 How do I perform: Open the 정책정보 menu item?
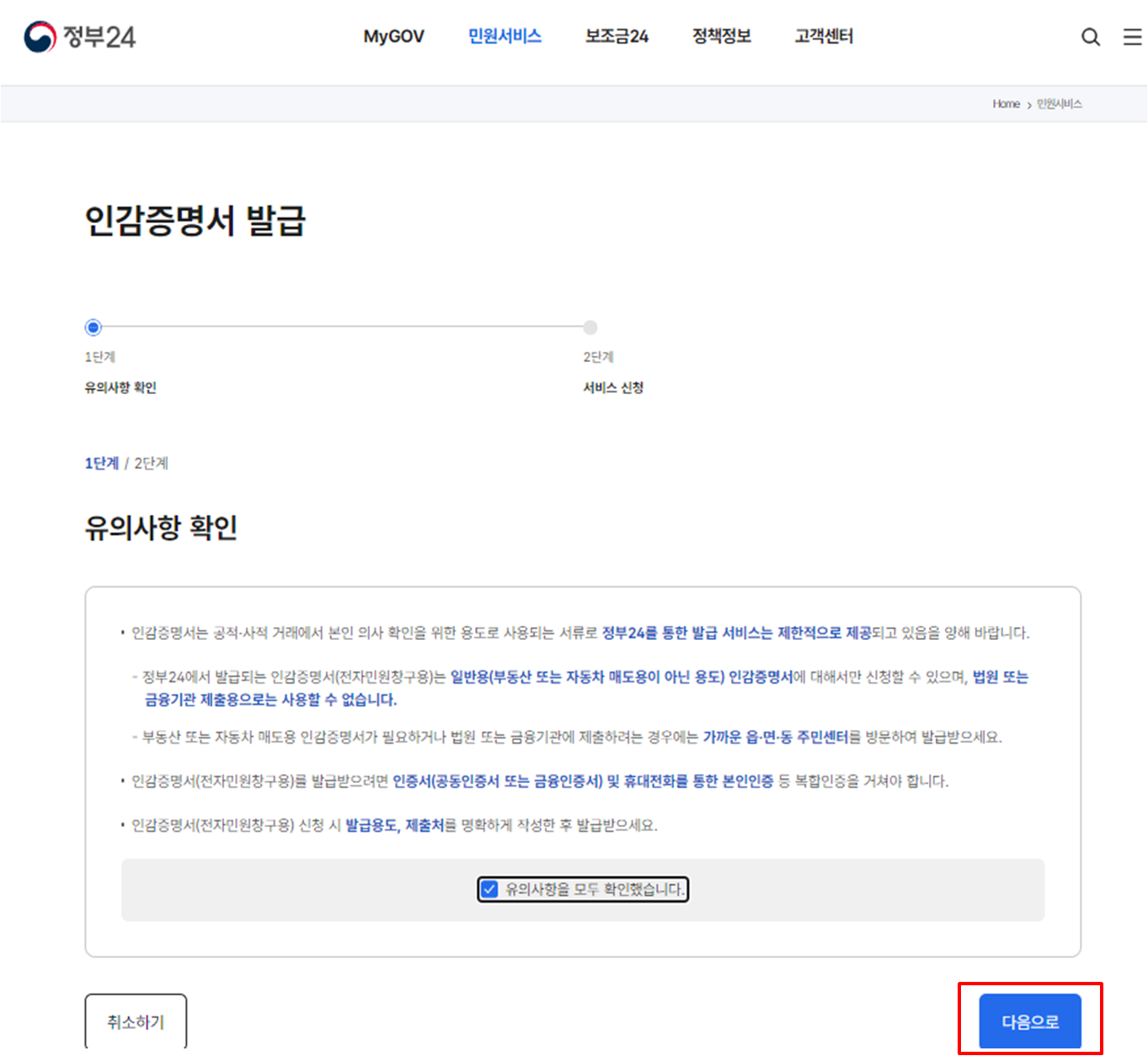[x=720, y=36]
